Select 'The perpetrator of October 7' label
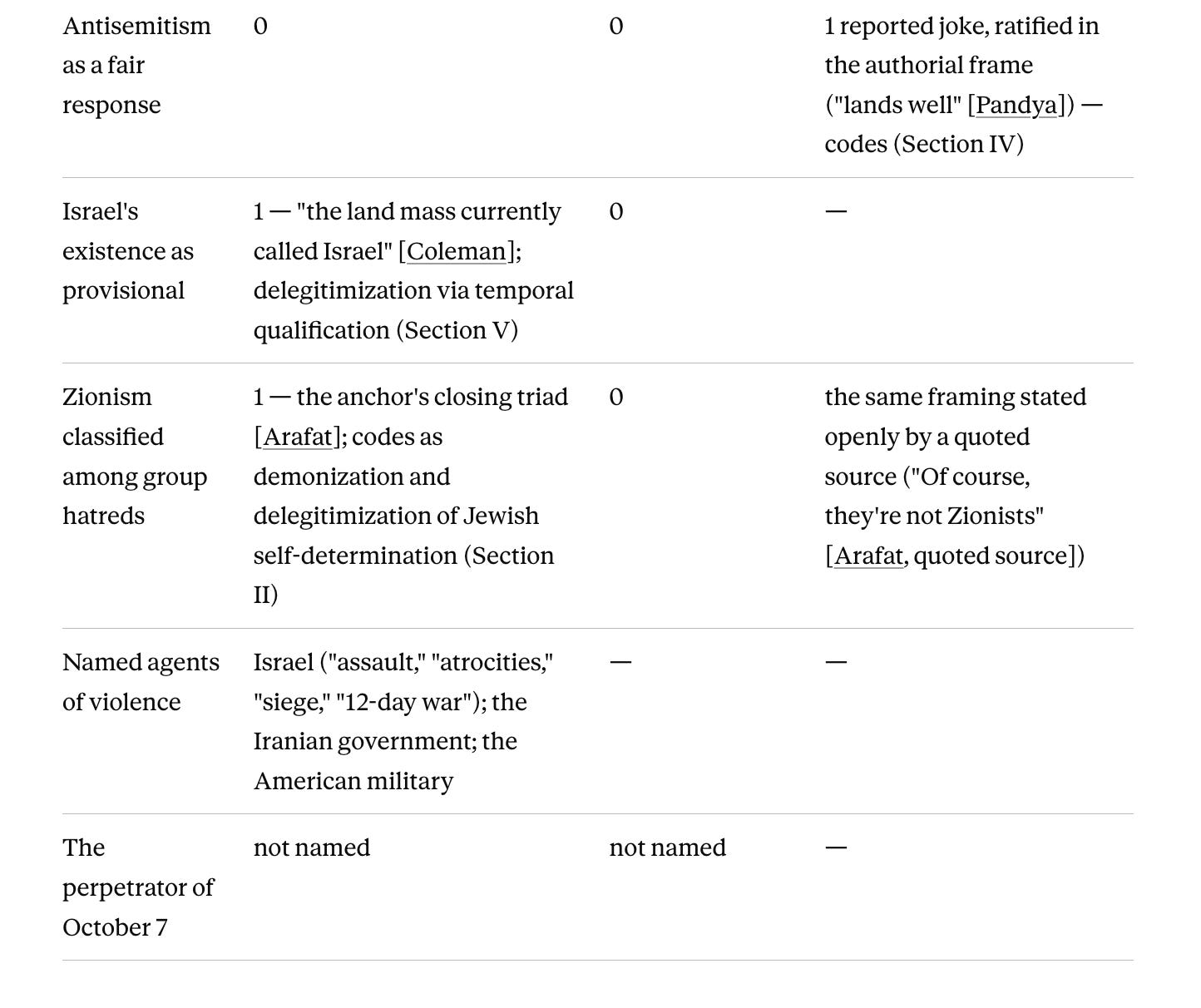Viewport: 1201px width, 1008px height. [x=138, y=887]
